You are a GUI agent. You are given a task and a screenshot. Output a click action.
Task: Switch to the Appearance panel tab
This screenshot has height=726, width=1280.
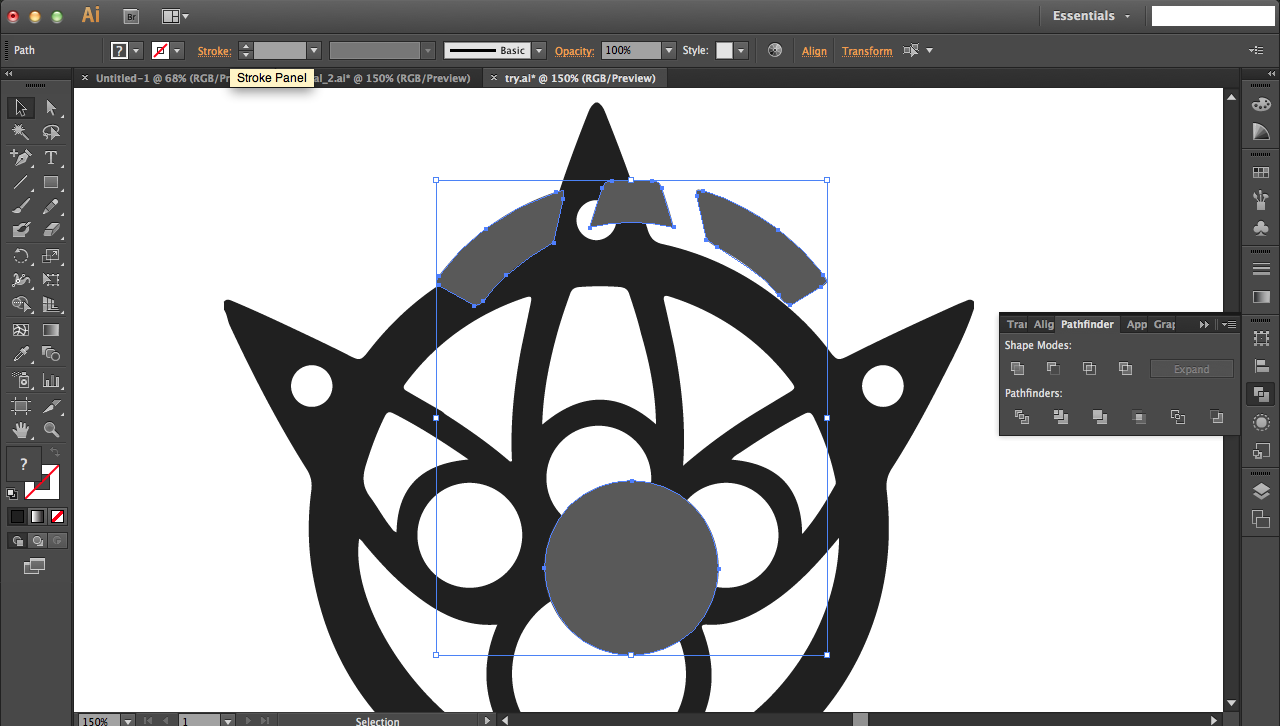pyautogui.click(x=1136, y=324)
